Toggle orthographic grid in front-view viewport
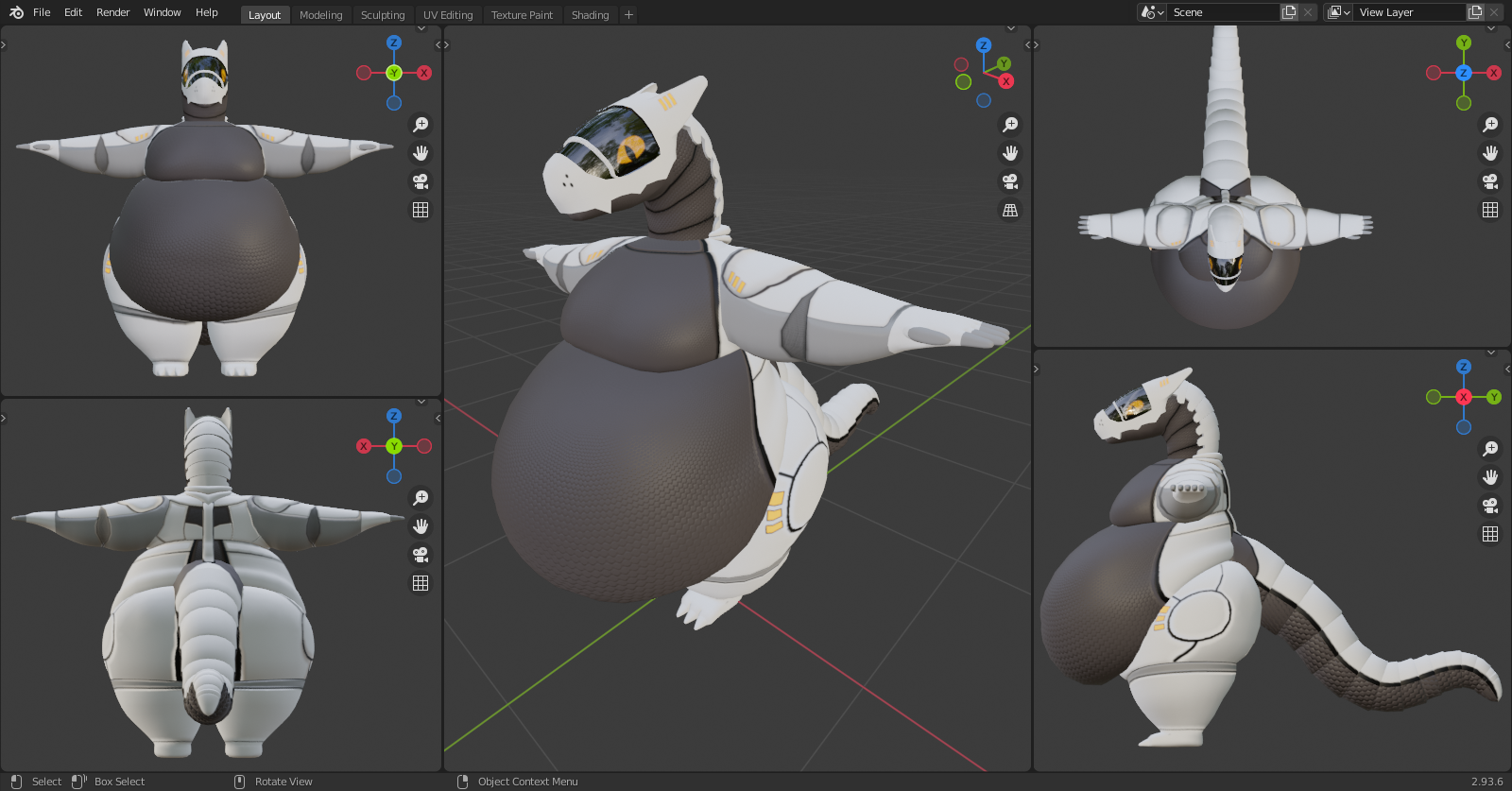 [x=421, y=210]
